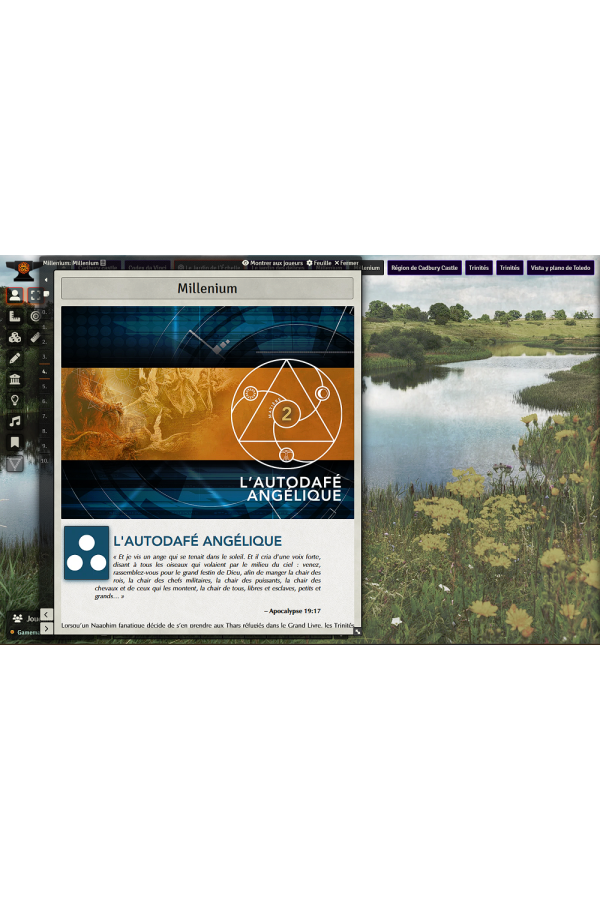Image resolution: width=600 pixels, height=900 pixels.
Task: Expand the players list panel
Action: tap(19, 619)
